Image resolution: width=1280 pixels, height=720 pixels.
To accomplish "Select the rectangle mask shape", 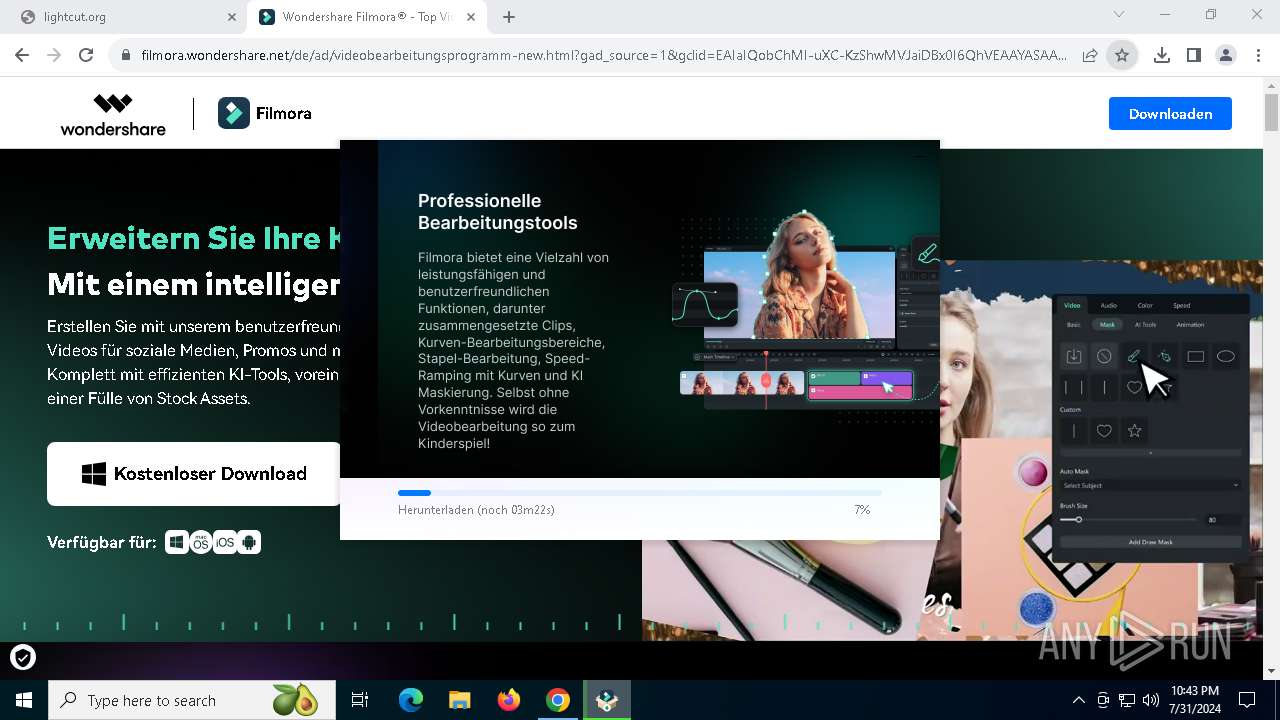I will click(x=1195, y=356).
